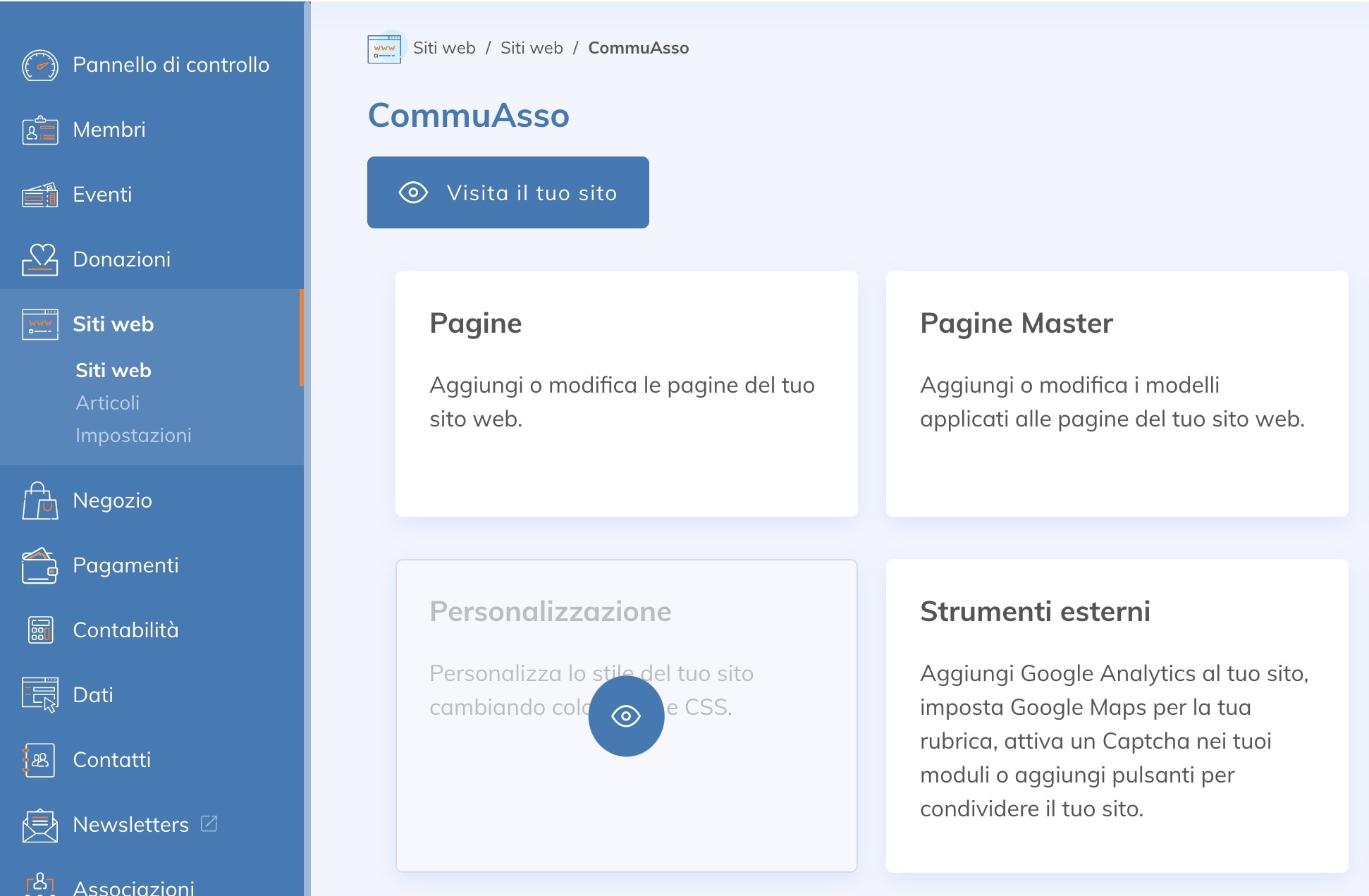The image size is (1369, 896).
Task: Open the Articoli submenu item
Action: pyautogui.click(x=107, y=403)
